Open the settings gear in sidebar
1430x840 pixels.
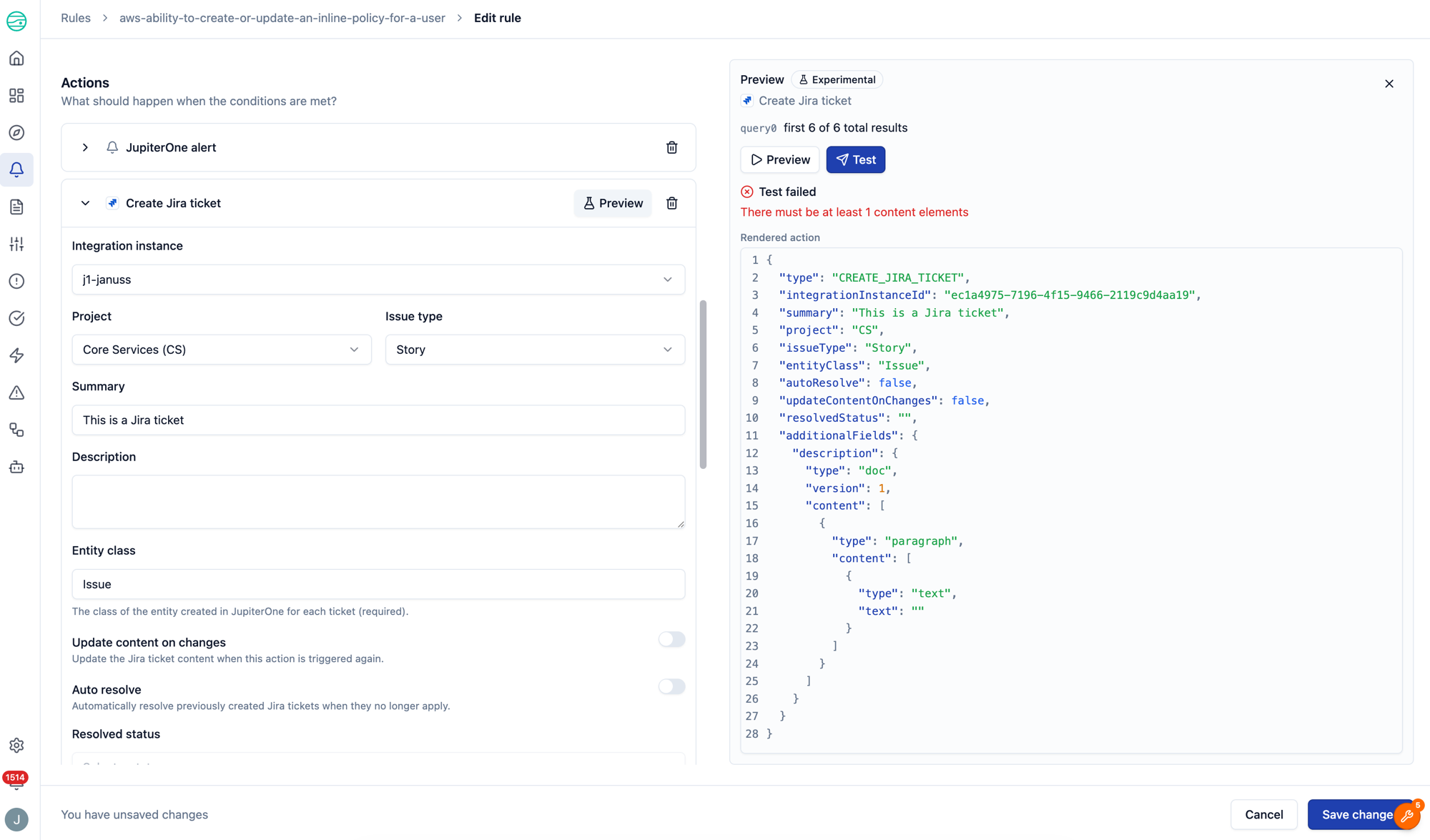[16, 746]
